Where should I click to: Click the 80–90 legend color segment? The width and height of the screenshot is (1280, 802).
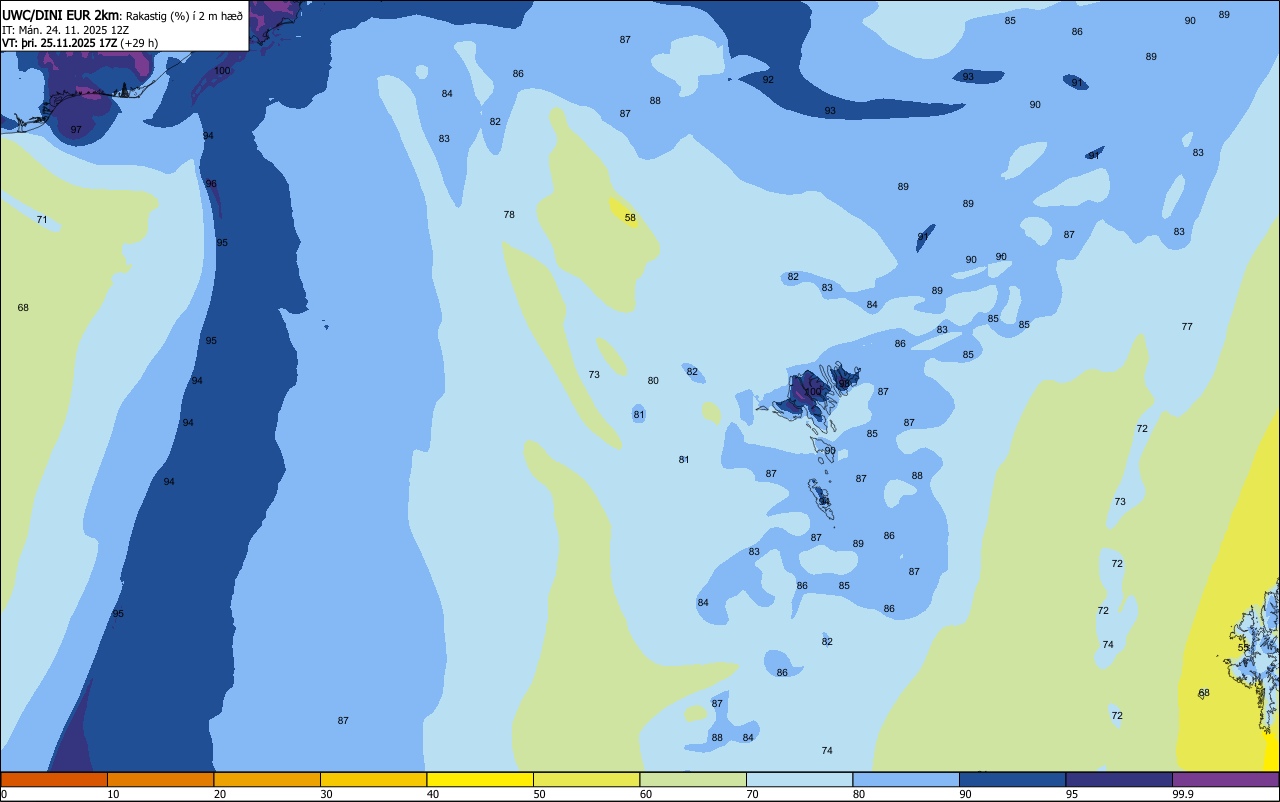coord(906,779)
